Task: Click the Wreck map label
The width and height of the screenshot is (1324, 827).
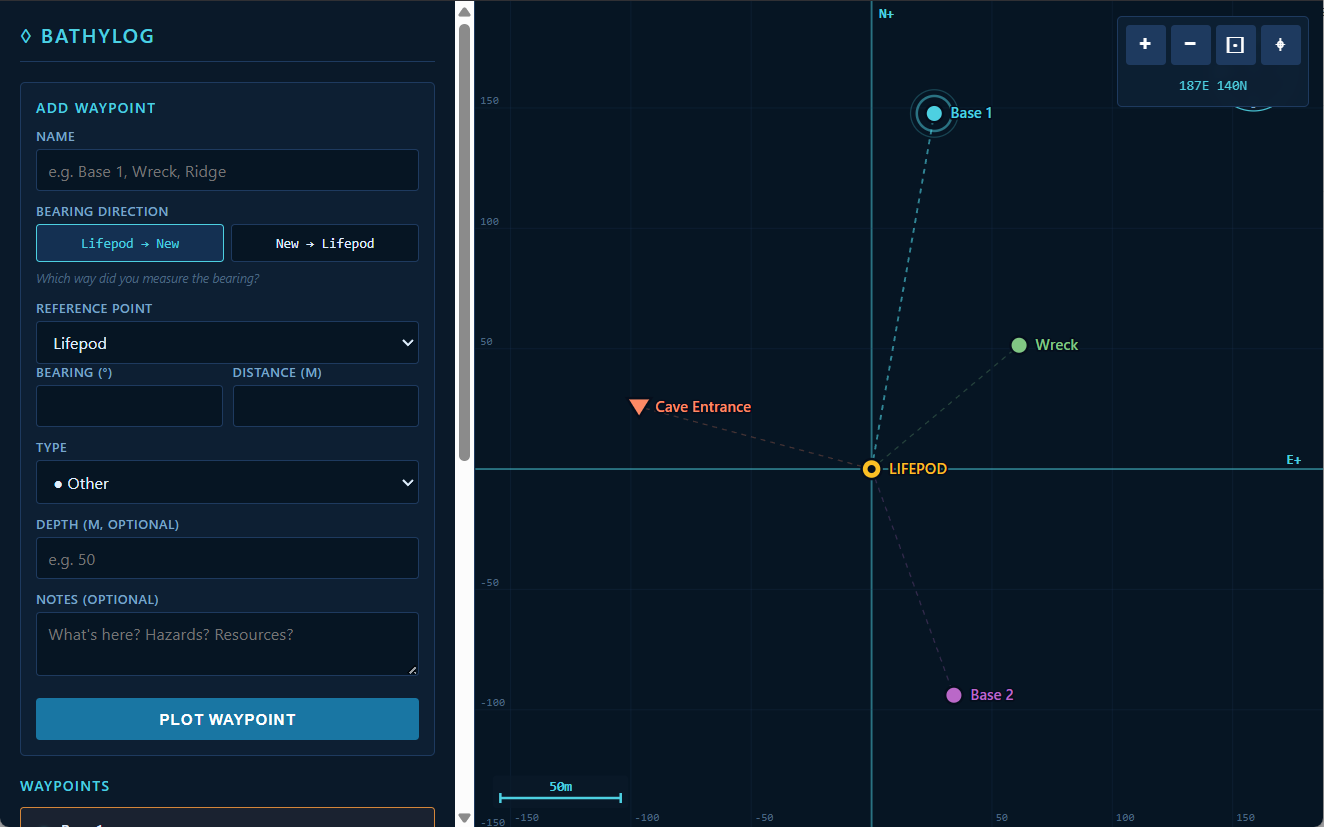Action: point(1057,345)
